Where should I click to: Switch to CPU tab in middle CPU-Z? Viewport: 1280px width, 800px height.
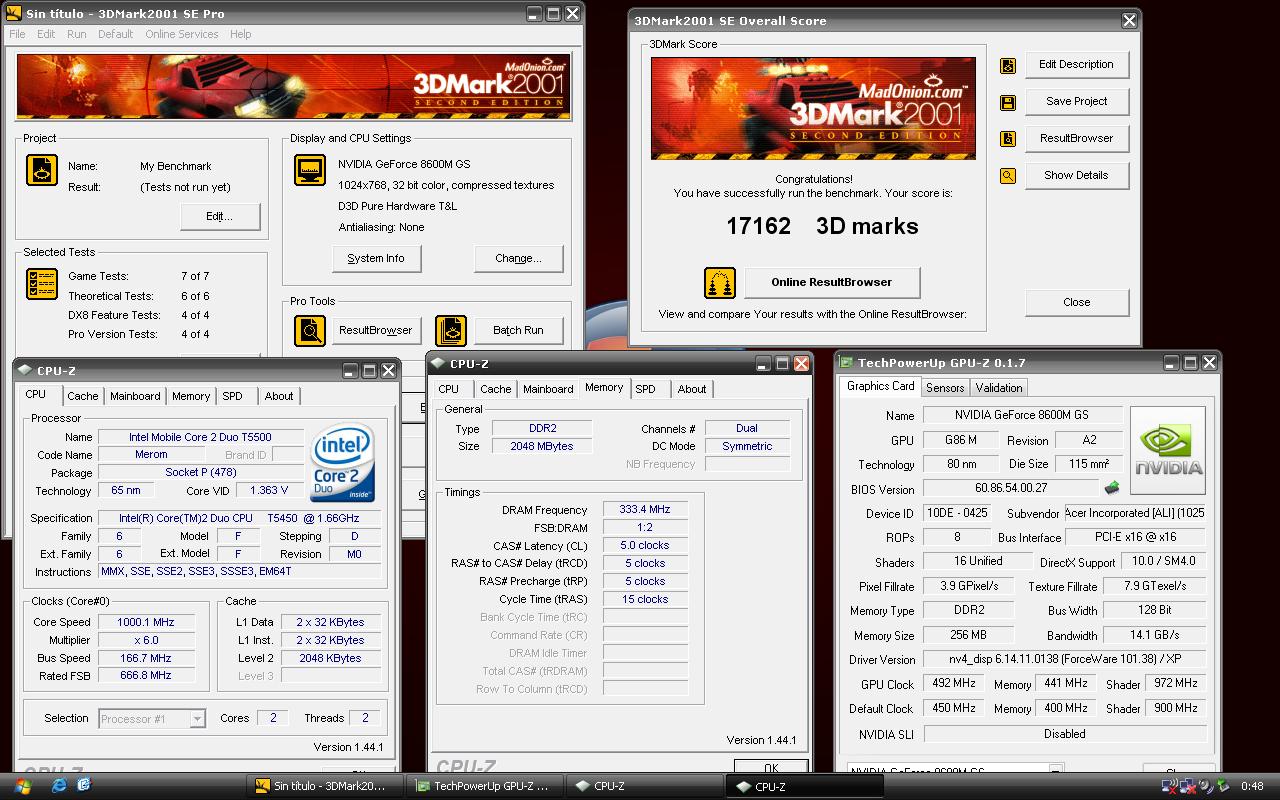449,389
